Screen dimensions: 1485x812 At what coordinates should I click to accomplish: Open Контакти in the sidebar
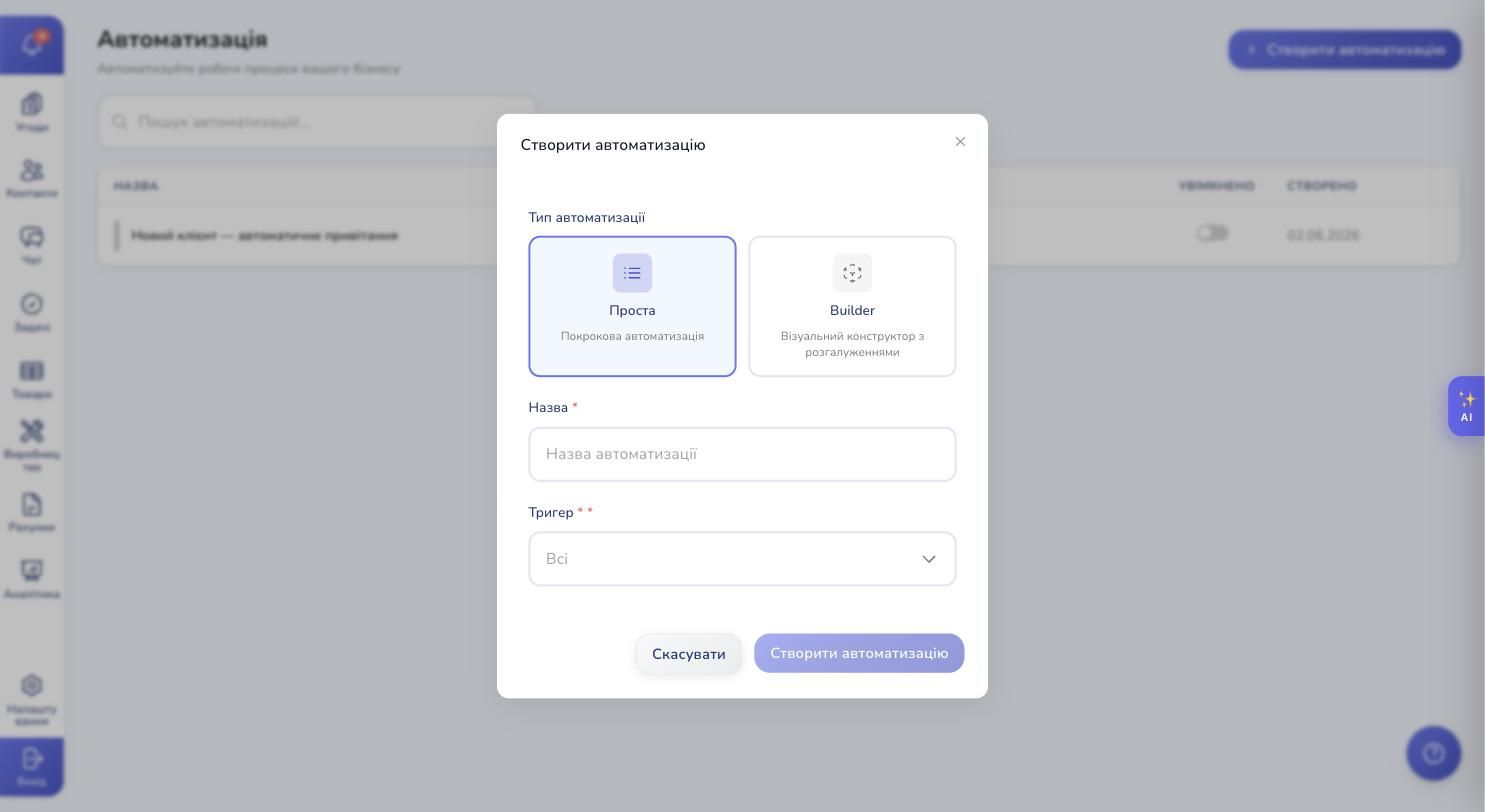(x=32, y=179)
